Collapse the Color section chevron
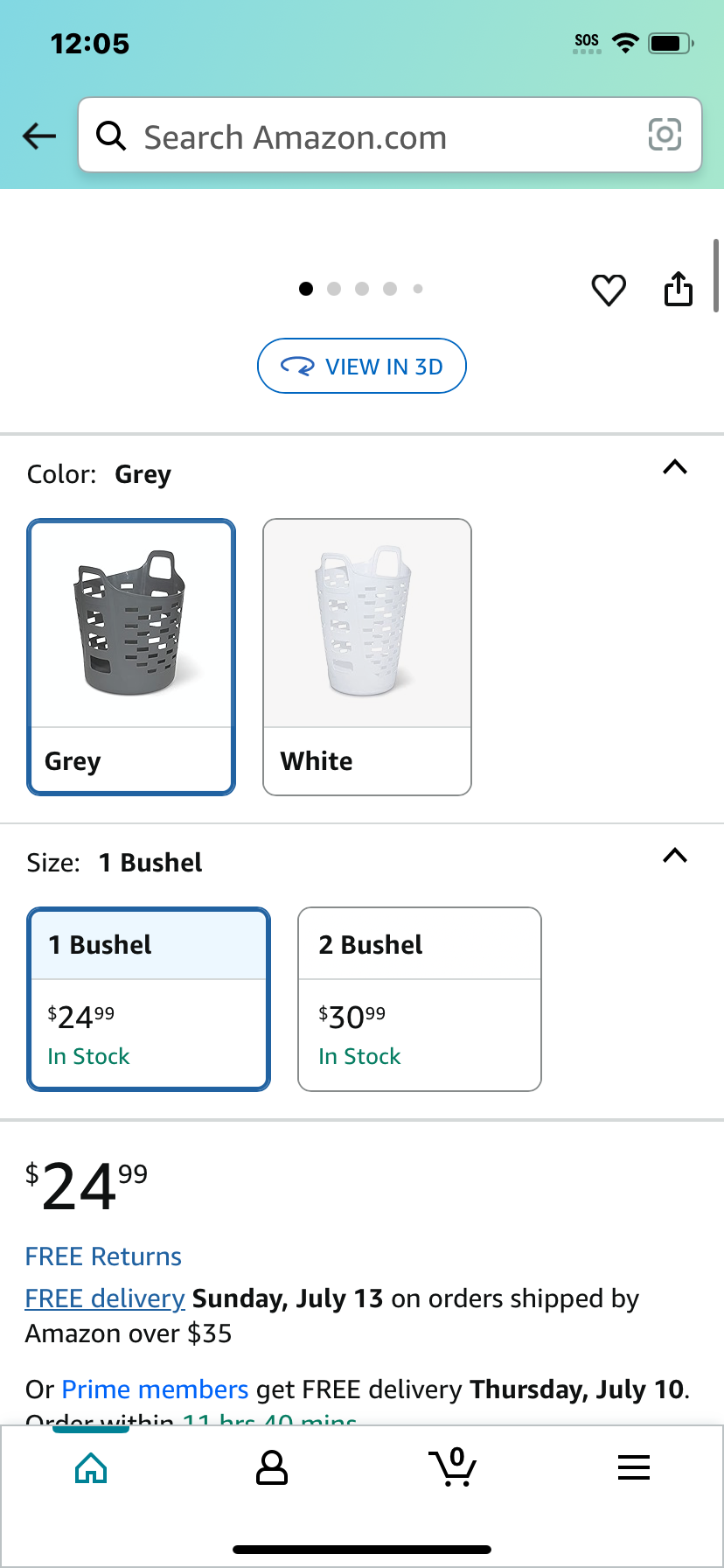 [x=675, y=467]
